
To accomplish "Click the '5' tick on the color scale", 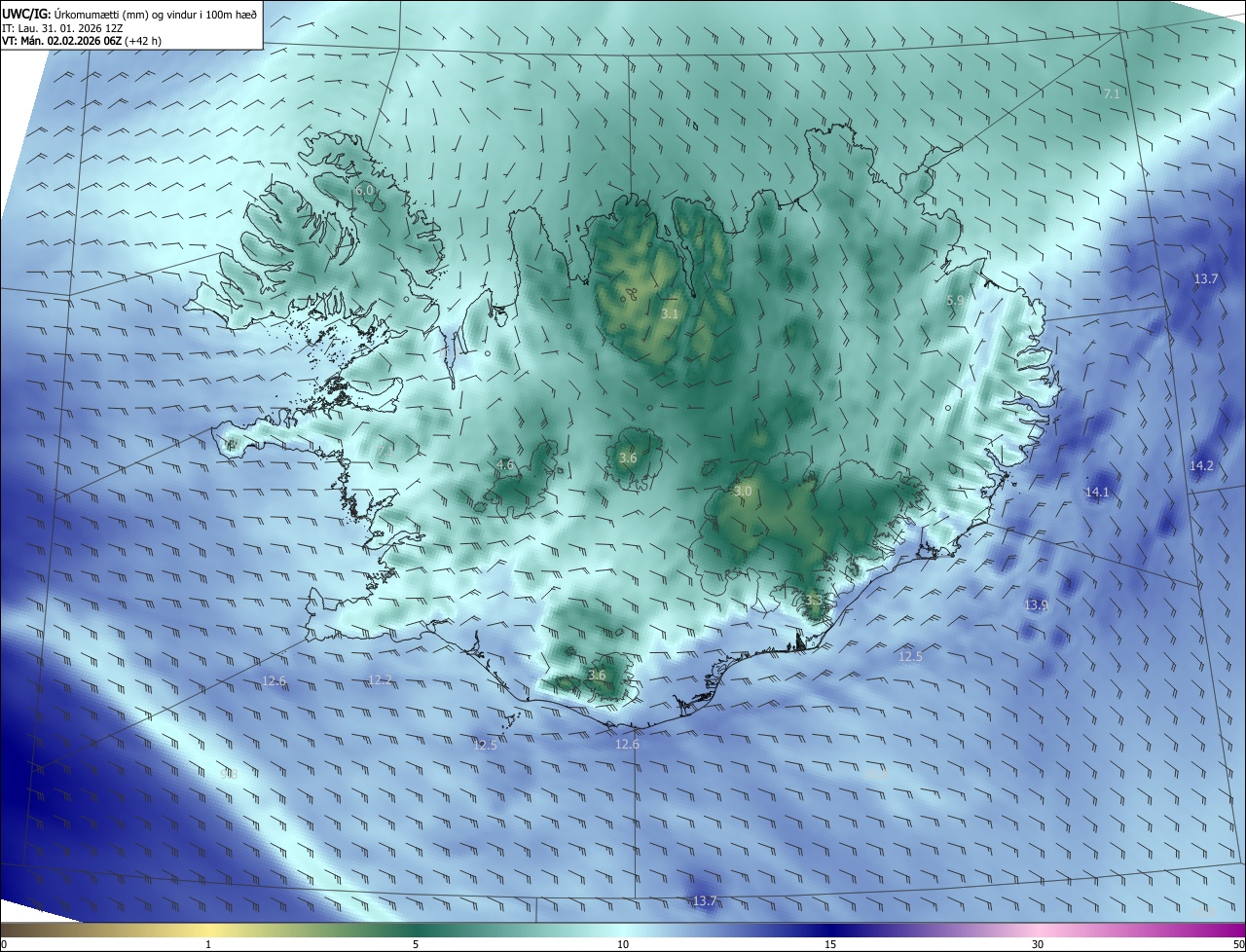I will (x=416, y=944).
